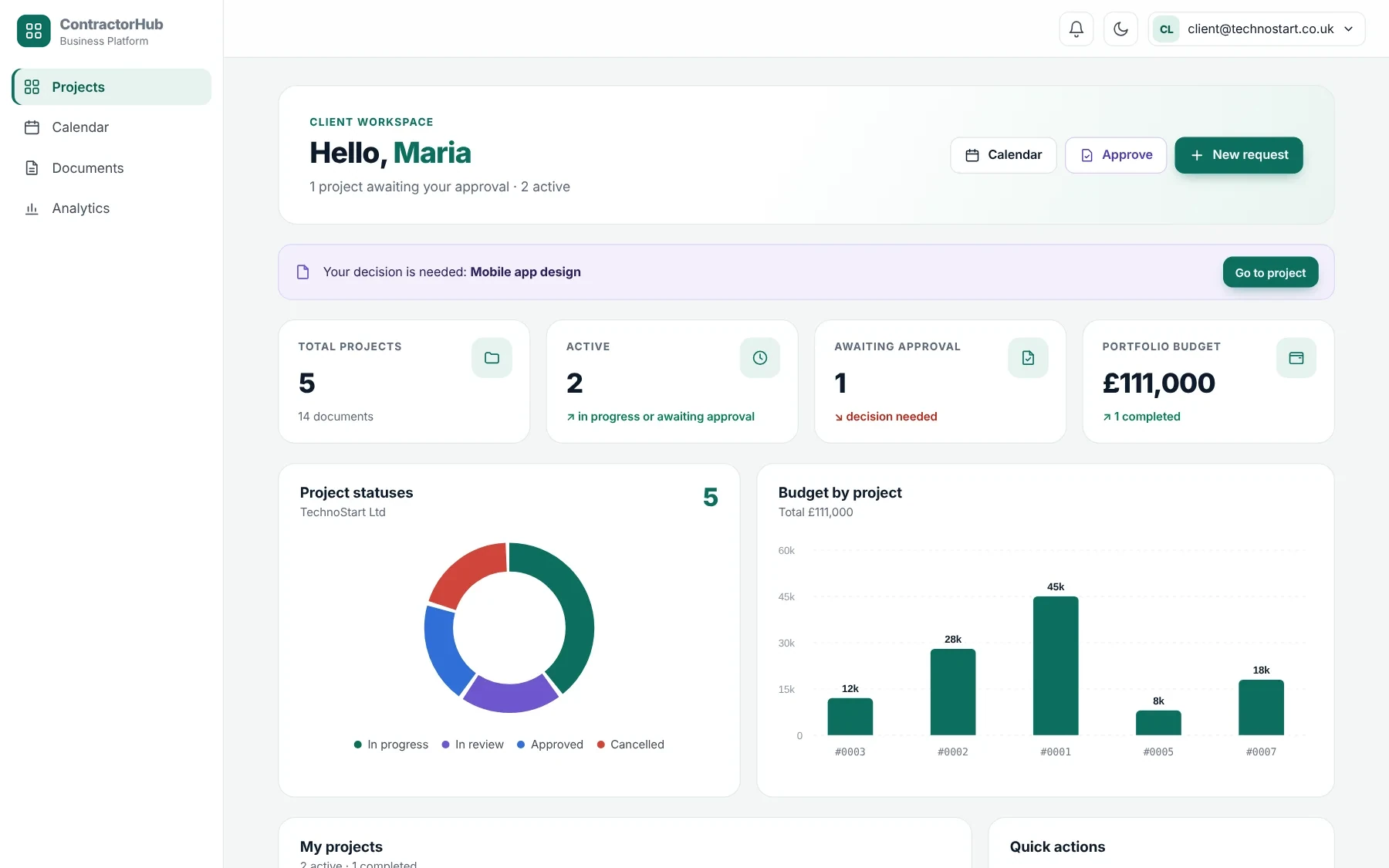The height and width of the screenshot is (868, 1389).
Task: Click Go to project button
Action: click(x=1270, y=272)
